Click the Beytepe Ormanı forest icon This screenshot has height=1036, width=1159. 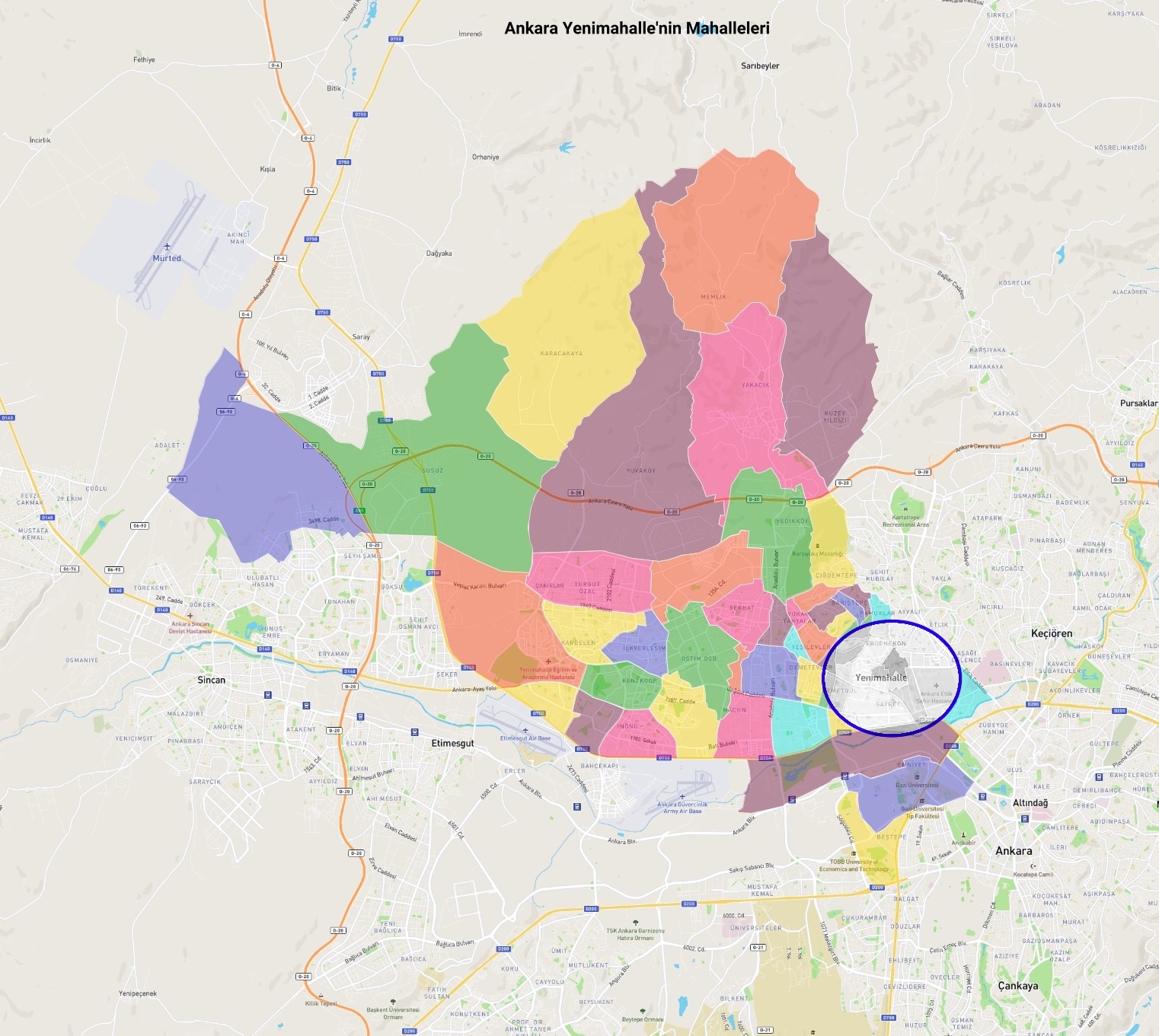point(643,1012)
